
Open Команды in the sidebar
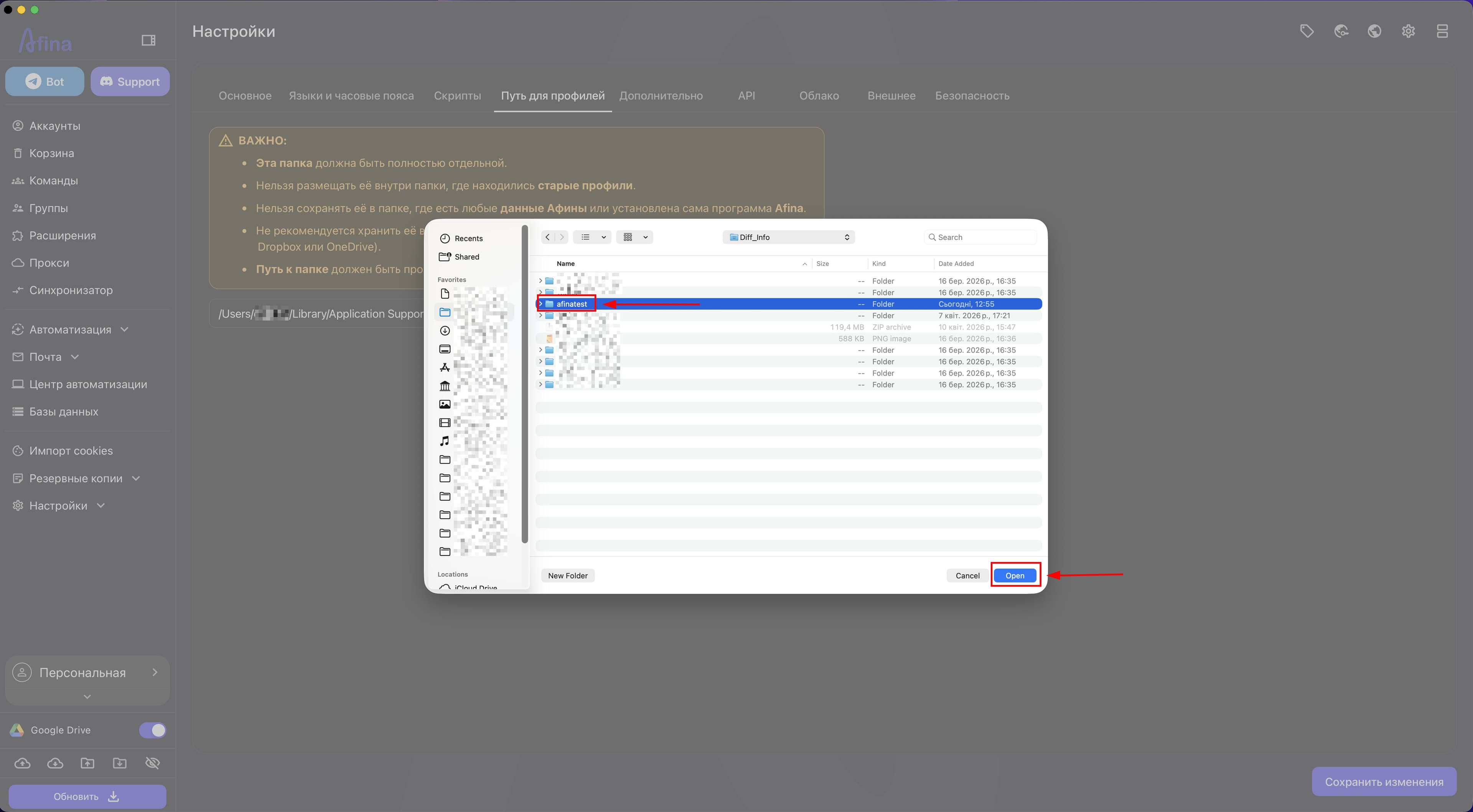53,181
